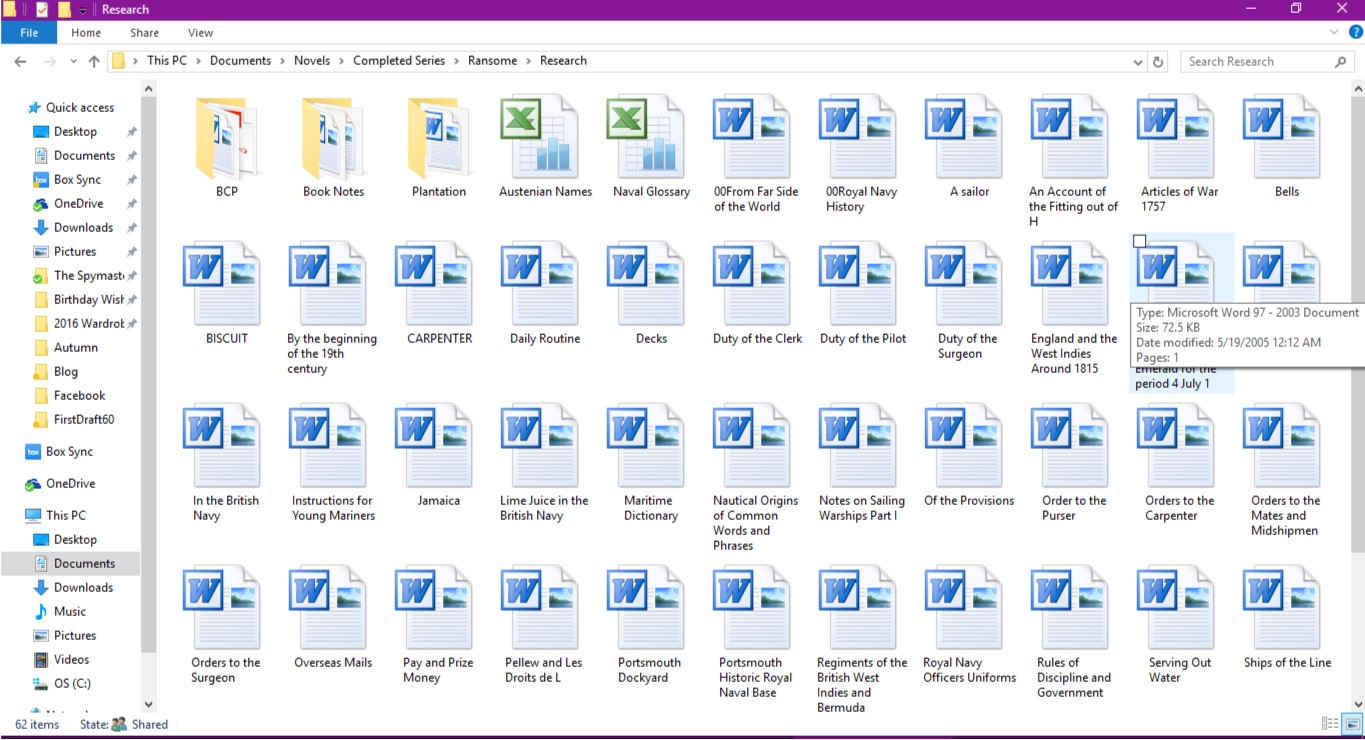Go up one level with Up arrow
The height and width of the screenshot is (740, 1365).
coord(94,61)
